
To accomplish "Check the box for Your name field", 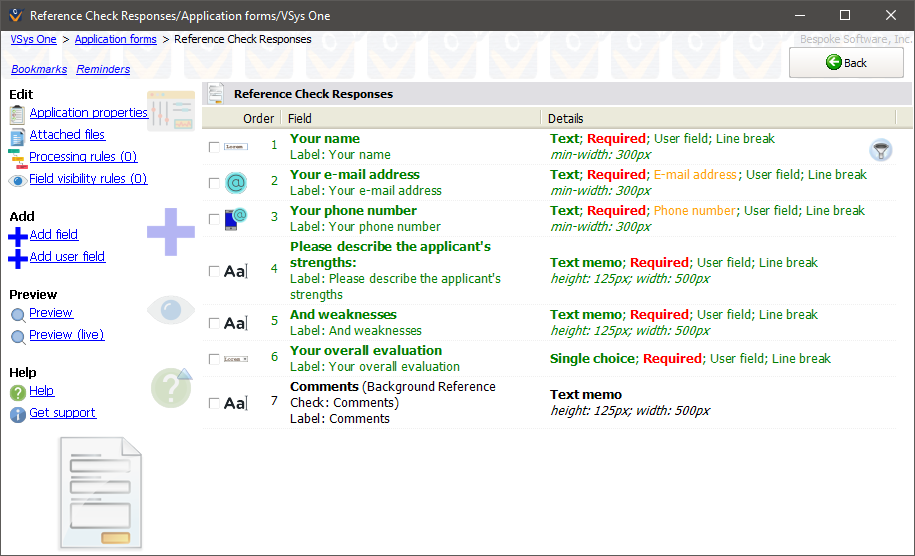I will pyautogui.click(x=214, y=147).
